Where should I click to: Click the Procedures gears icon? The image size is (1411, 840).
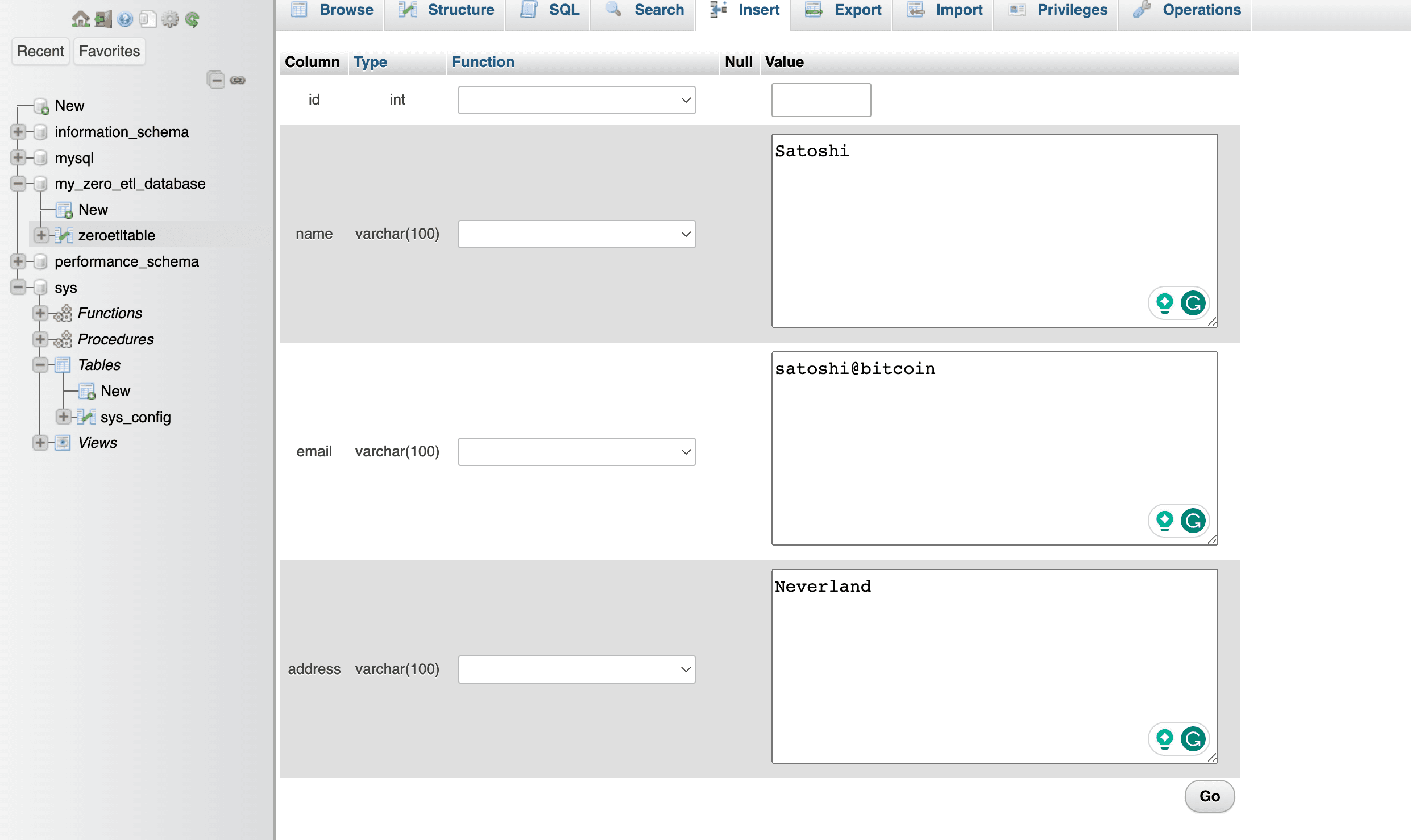pyautogui.click(x=63, y=339)
